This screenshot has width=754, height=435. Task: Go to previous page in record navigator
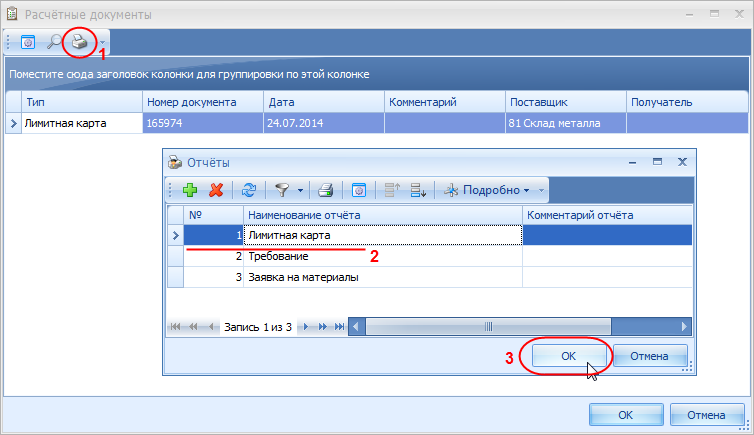193,327
